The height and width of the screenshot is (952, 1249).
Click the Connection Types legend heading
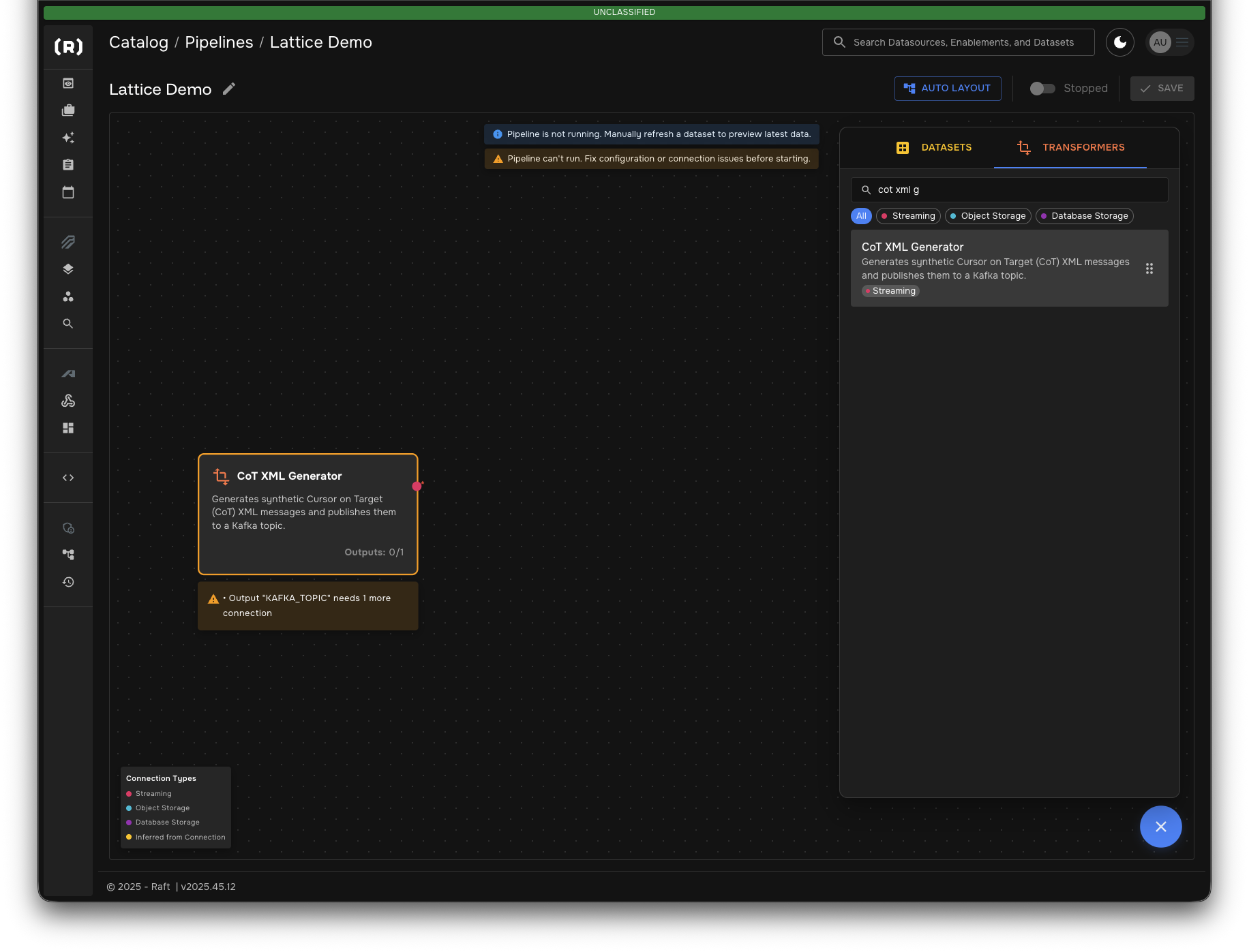click(161, 779)
